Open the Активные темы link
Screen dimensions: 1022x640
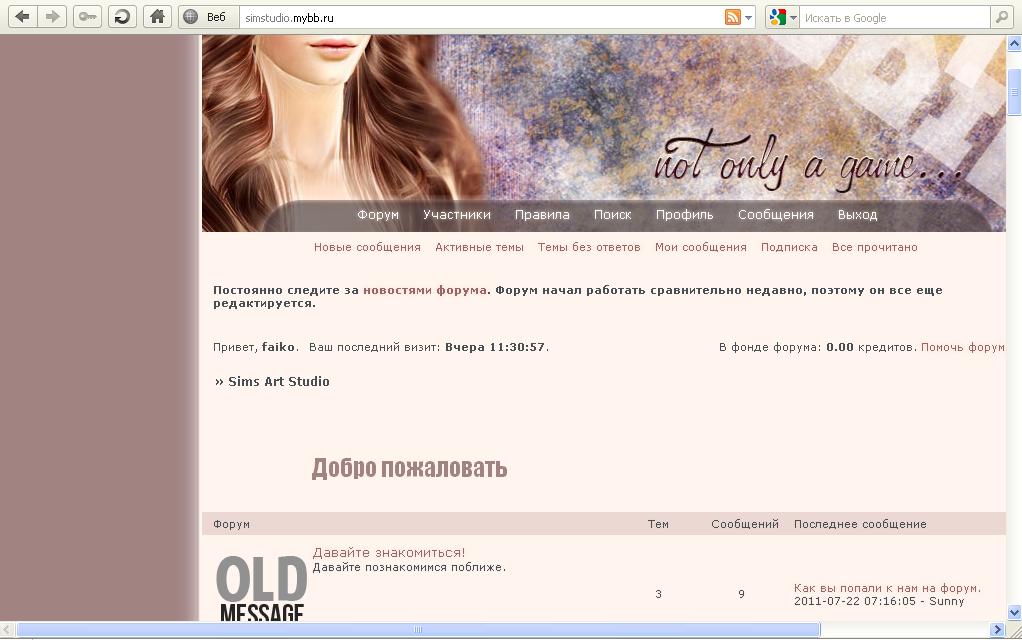(x=480, y=247)
